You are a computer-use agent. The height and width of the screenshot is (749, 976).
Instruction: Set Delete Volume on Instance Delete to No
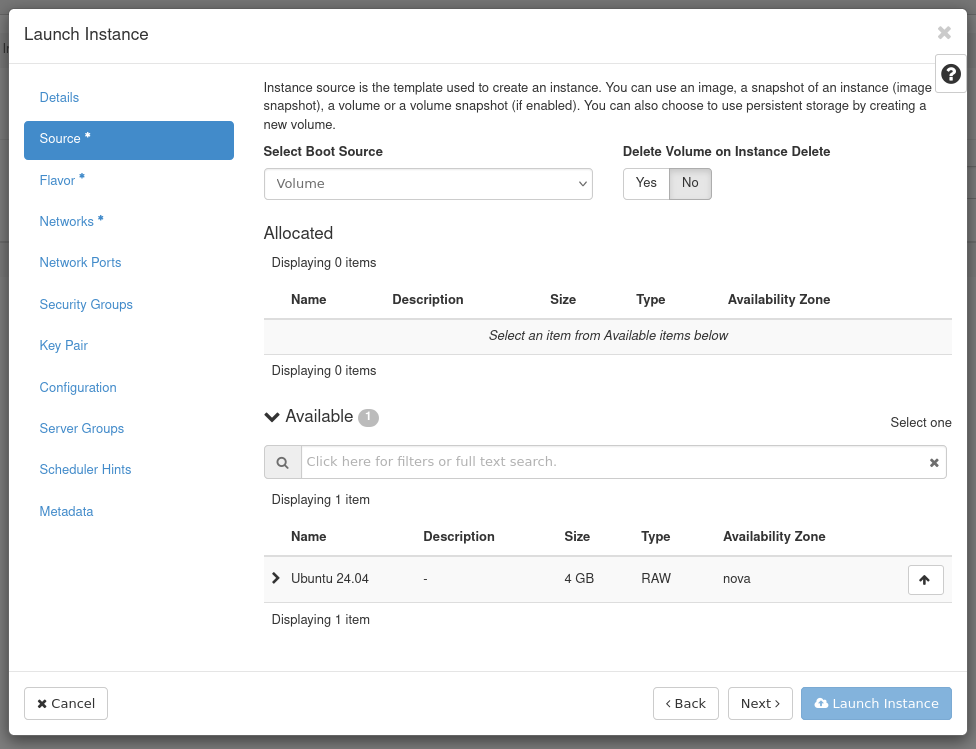click(690, 183)
